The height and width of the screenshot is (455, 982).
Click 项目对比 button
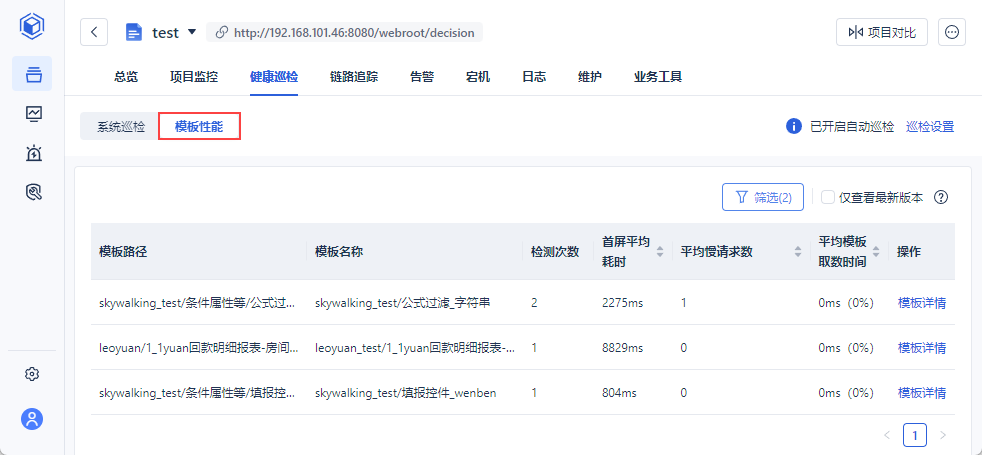point(882,32)
